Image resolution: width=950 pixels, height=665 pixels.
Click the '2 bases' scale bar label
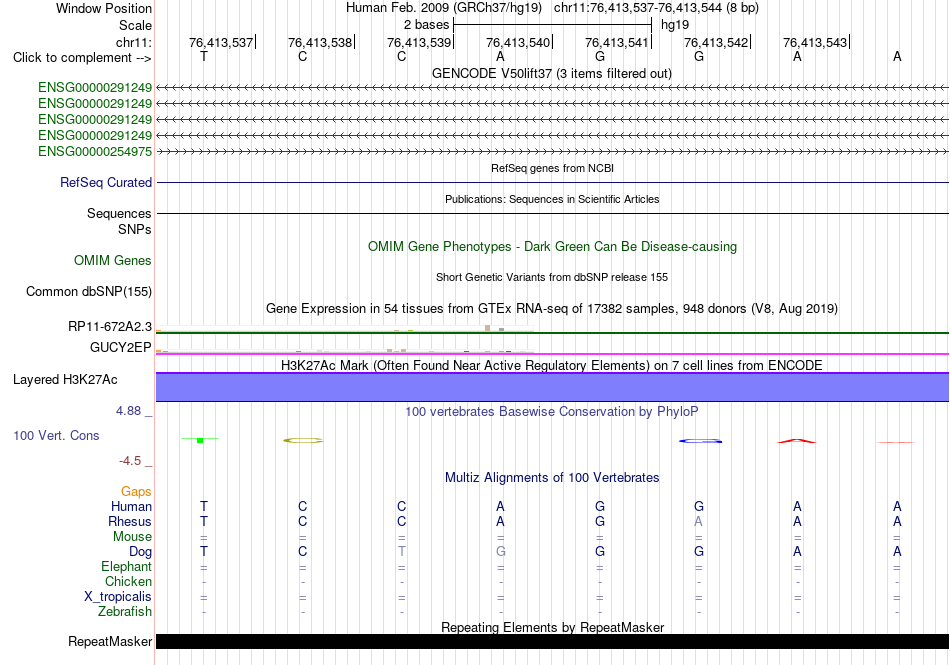(427, 25)
